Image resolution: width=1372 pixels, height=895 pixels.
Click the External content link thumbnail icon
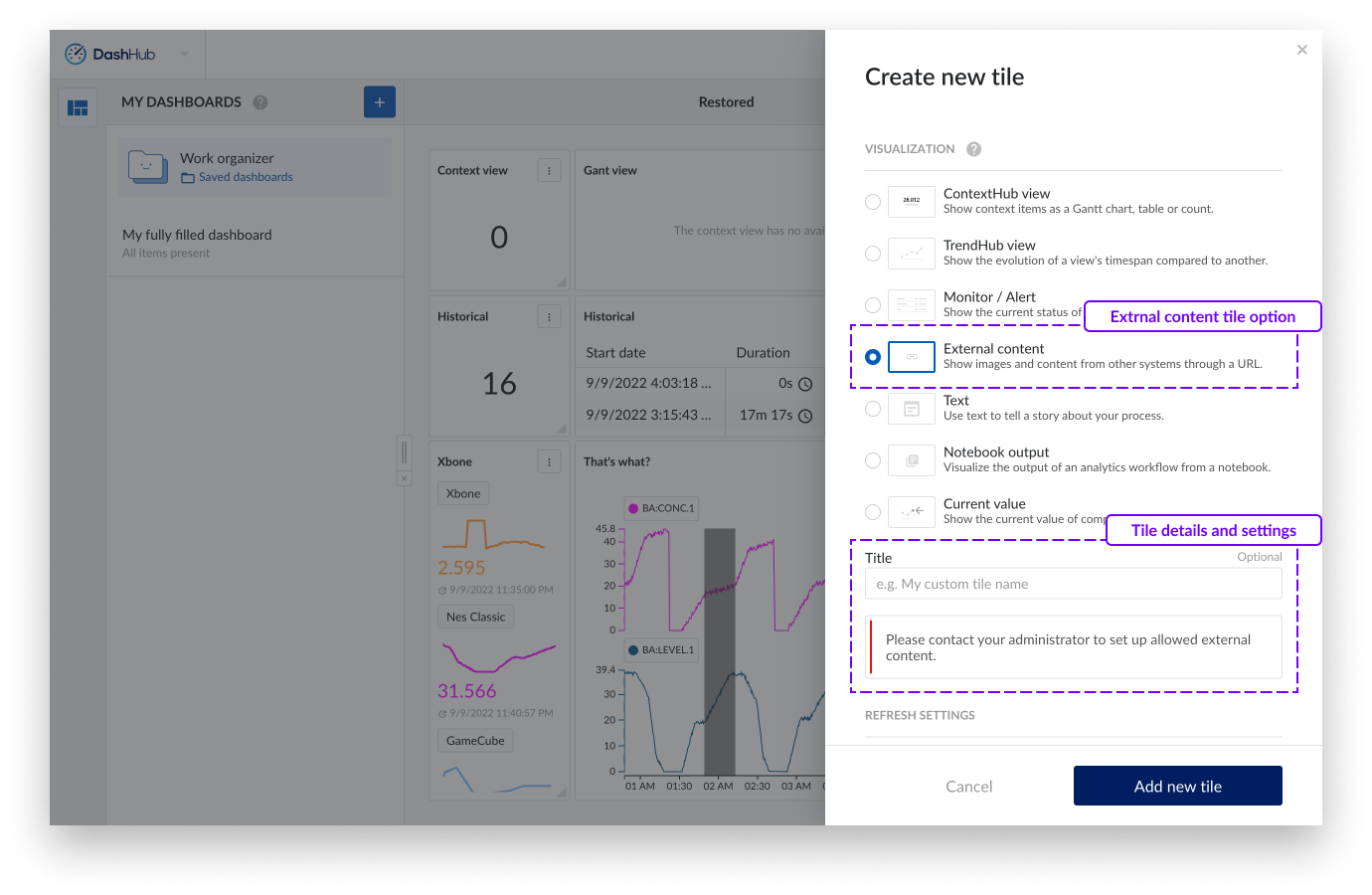[911, 357]
